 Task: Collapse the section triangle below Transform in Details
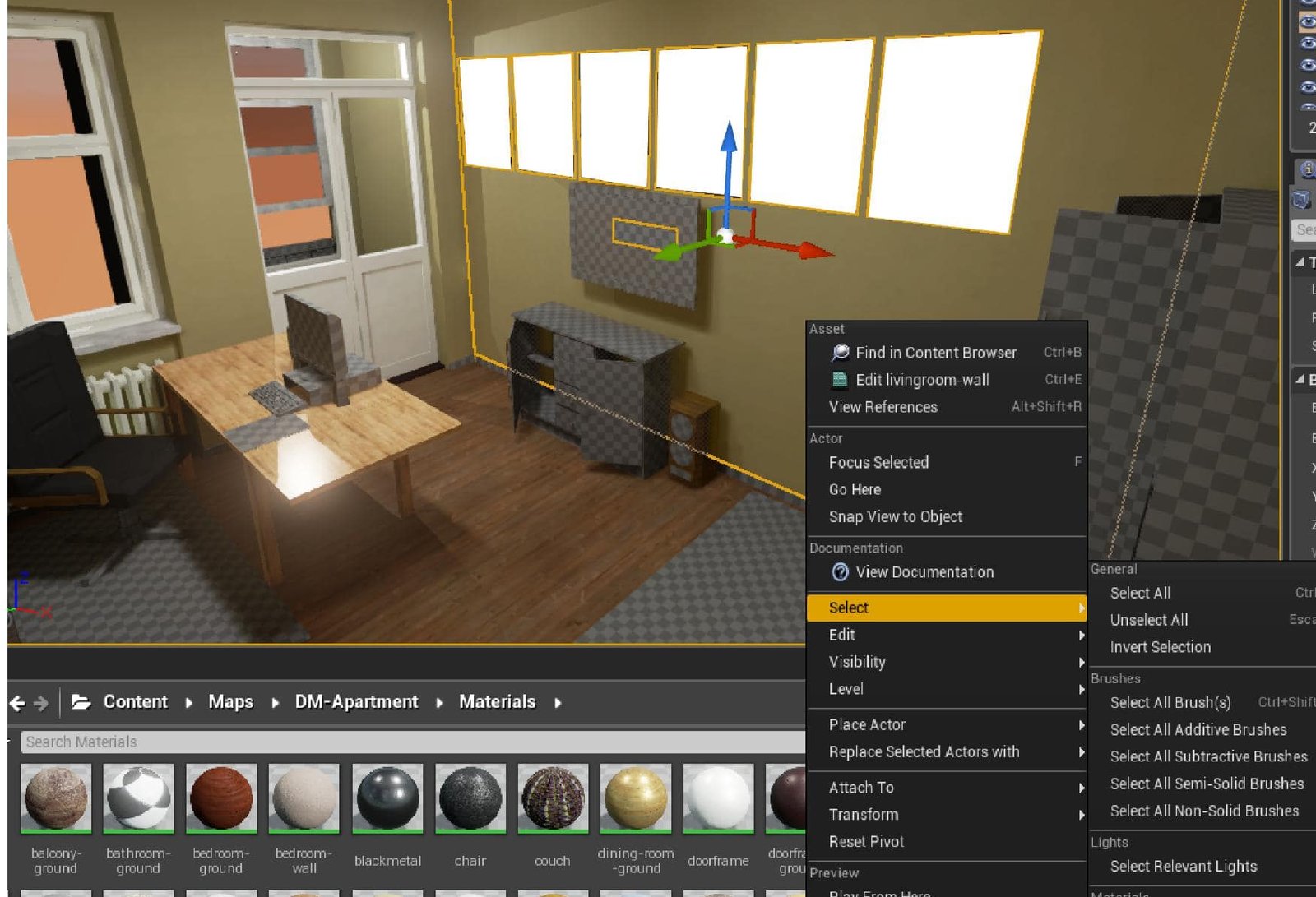[x=1300, y=379]
